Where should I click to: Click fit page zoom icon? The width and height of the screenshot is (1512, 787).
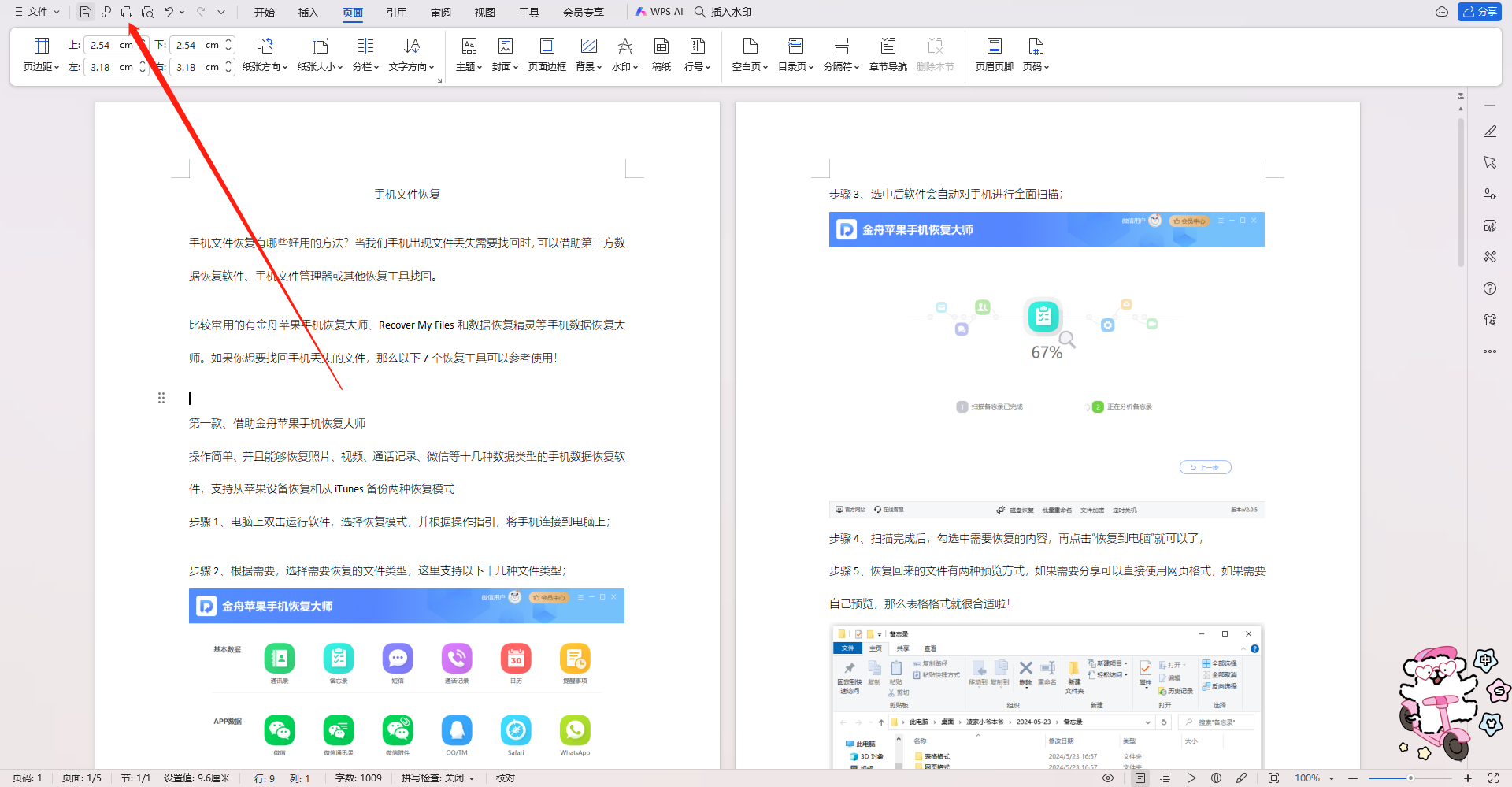tap(1273, 778)
